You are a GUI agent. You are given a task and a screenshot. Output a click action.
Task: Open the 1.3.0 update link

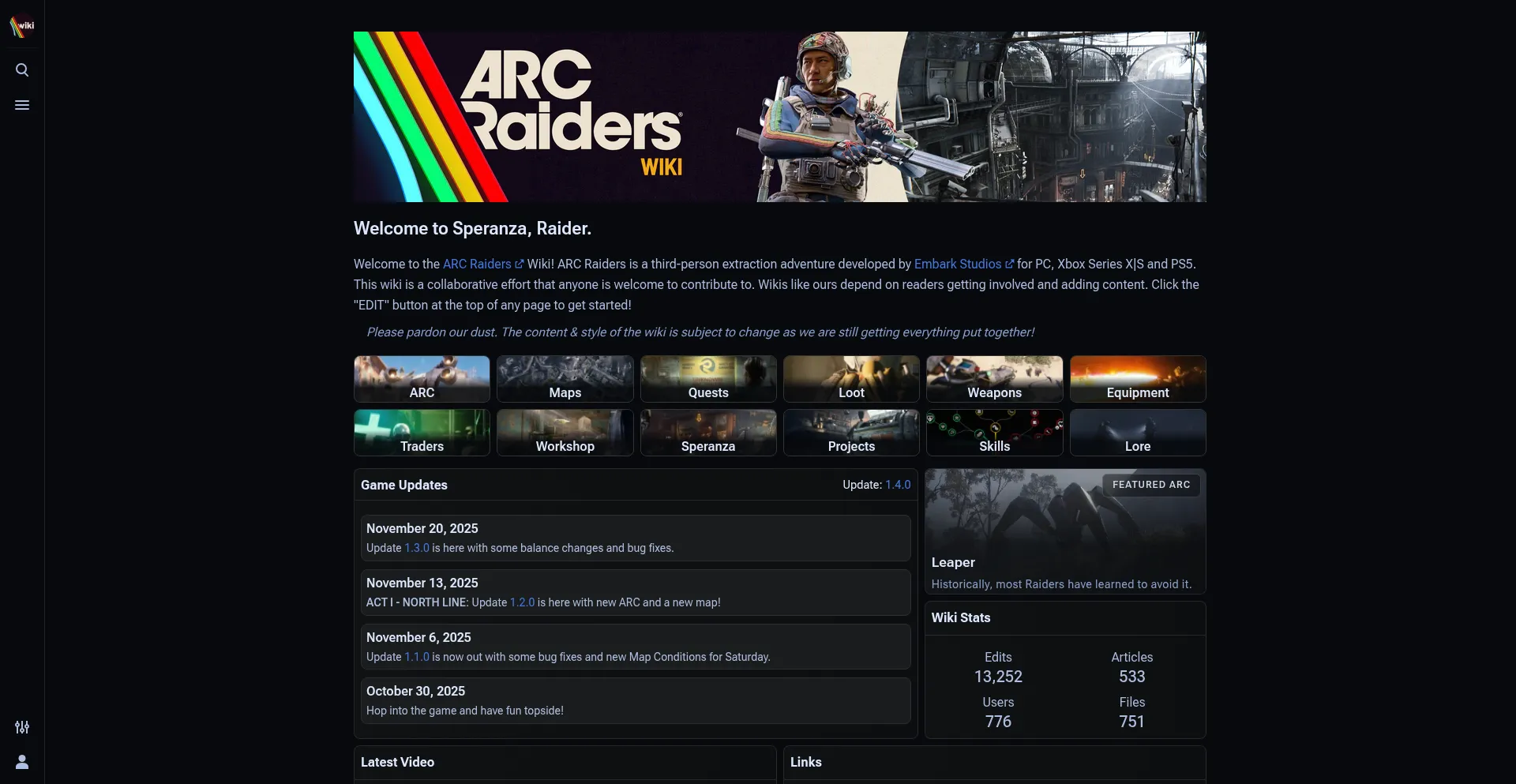click(417, 548)
